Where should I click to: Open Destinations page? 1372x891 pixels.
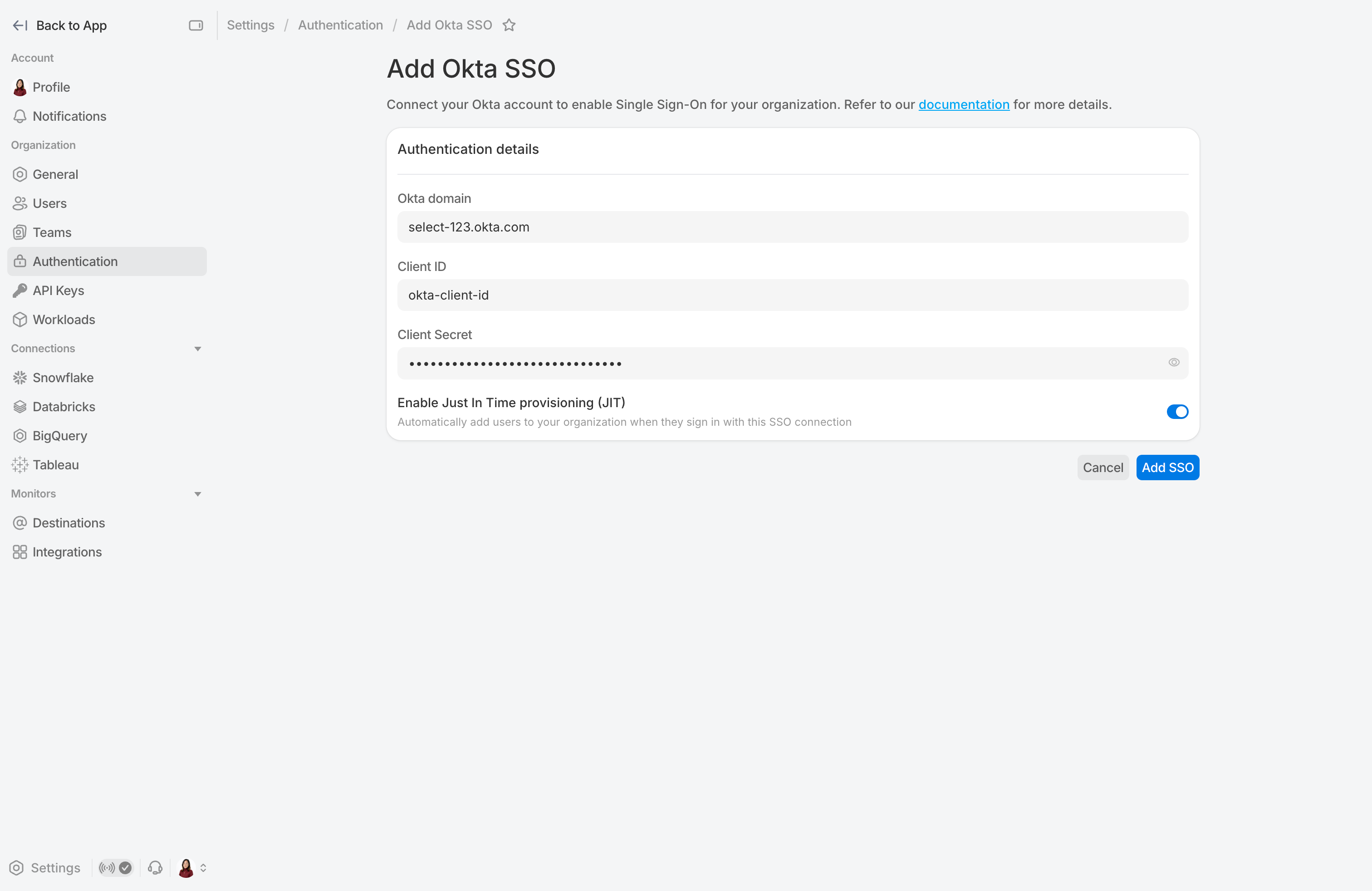pos(107,523)
